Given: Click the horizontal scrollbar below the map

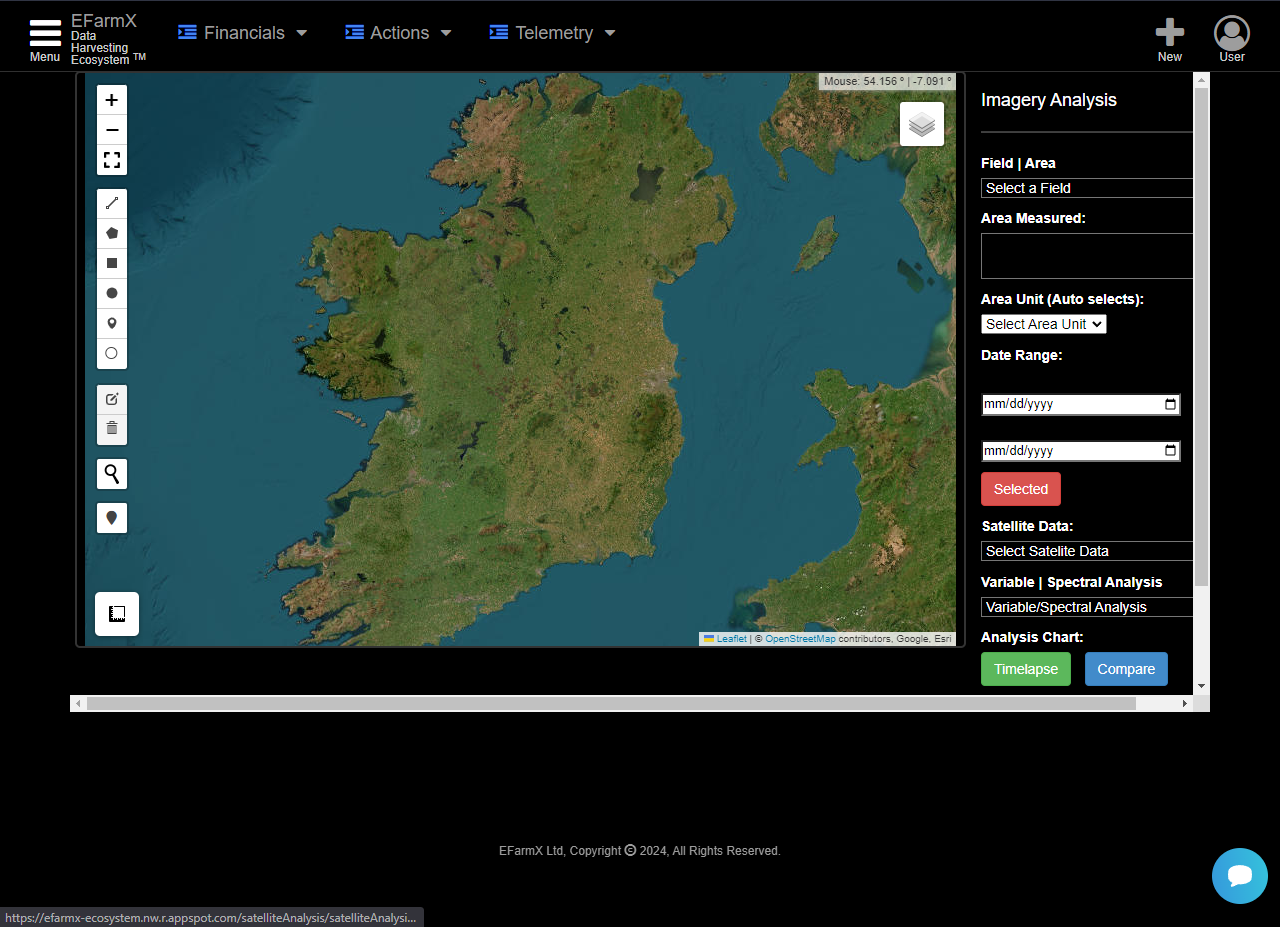Looking at the screenshot, I should tap(610, 704).
